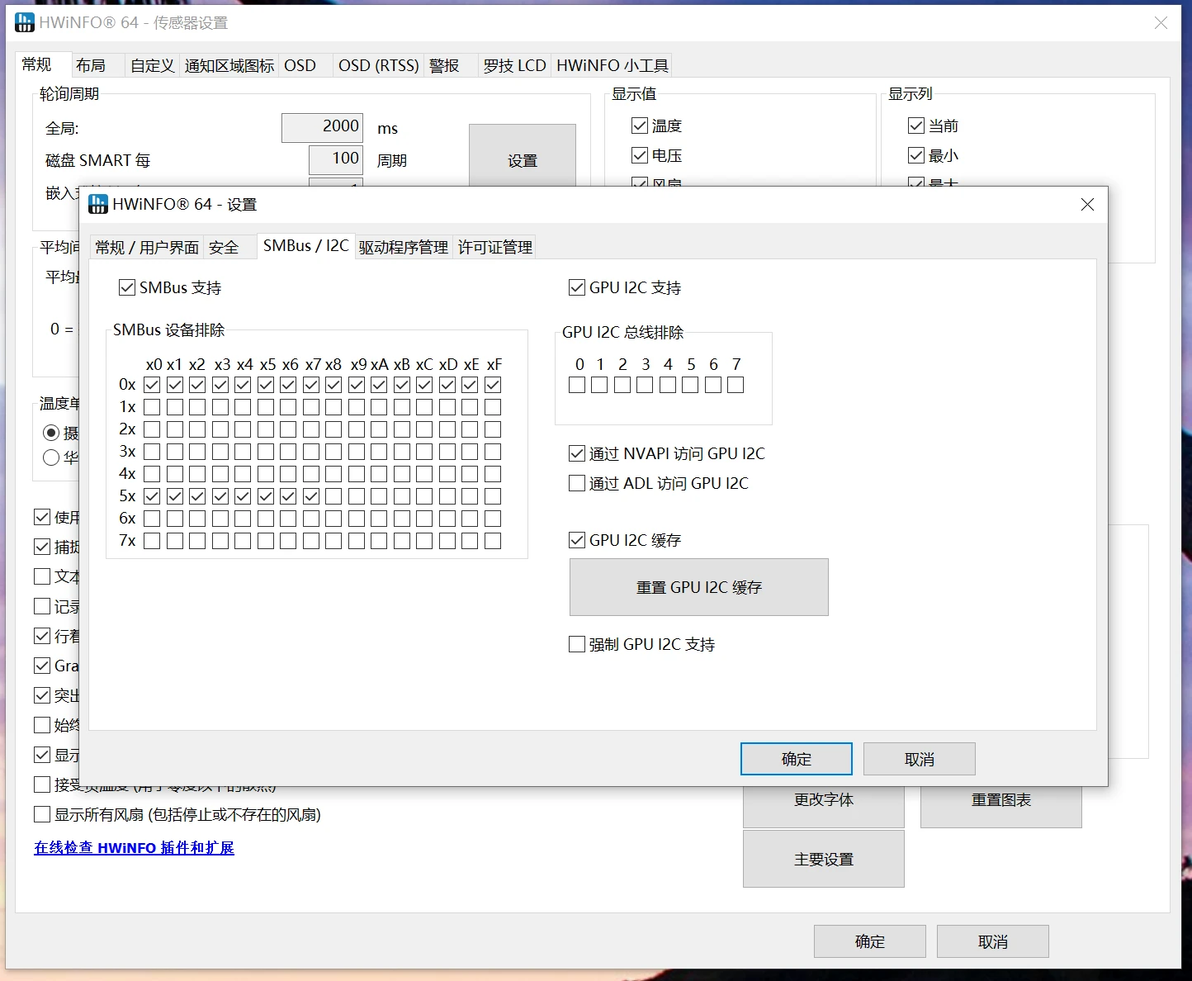Click the 全局 polling period input field

[322, 127]
